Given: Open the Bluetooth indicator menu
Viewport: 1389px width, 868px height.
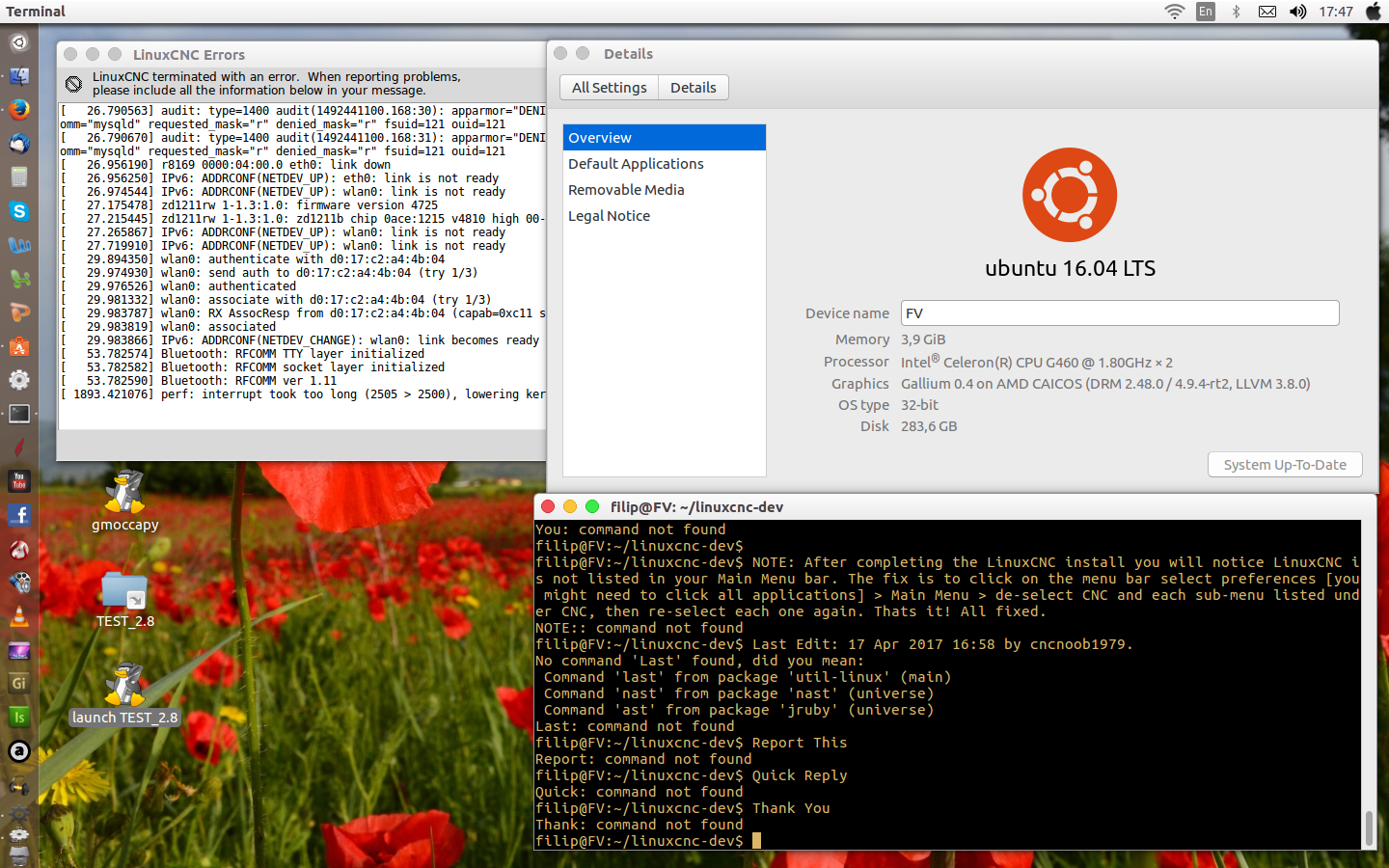Looking at the screenshot, I should (x=1236, y=12).
